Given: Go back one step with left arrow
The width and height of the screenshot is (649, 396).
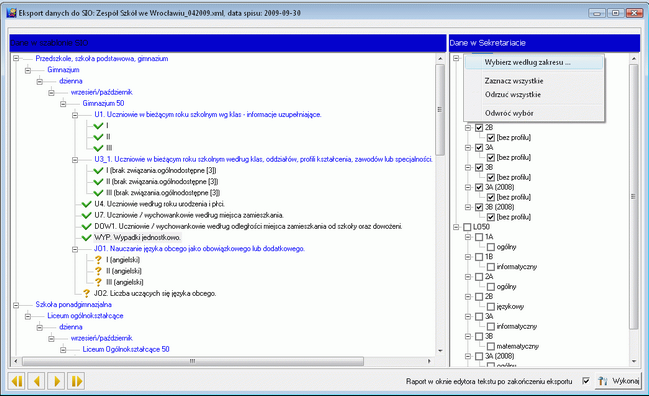Looking at the screenshot, I should click(37, 381).
